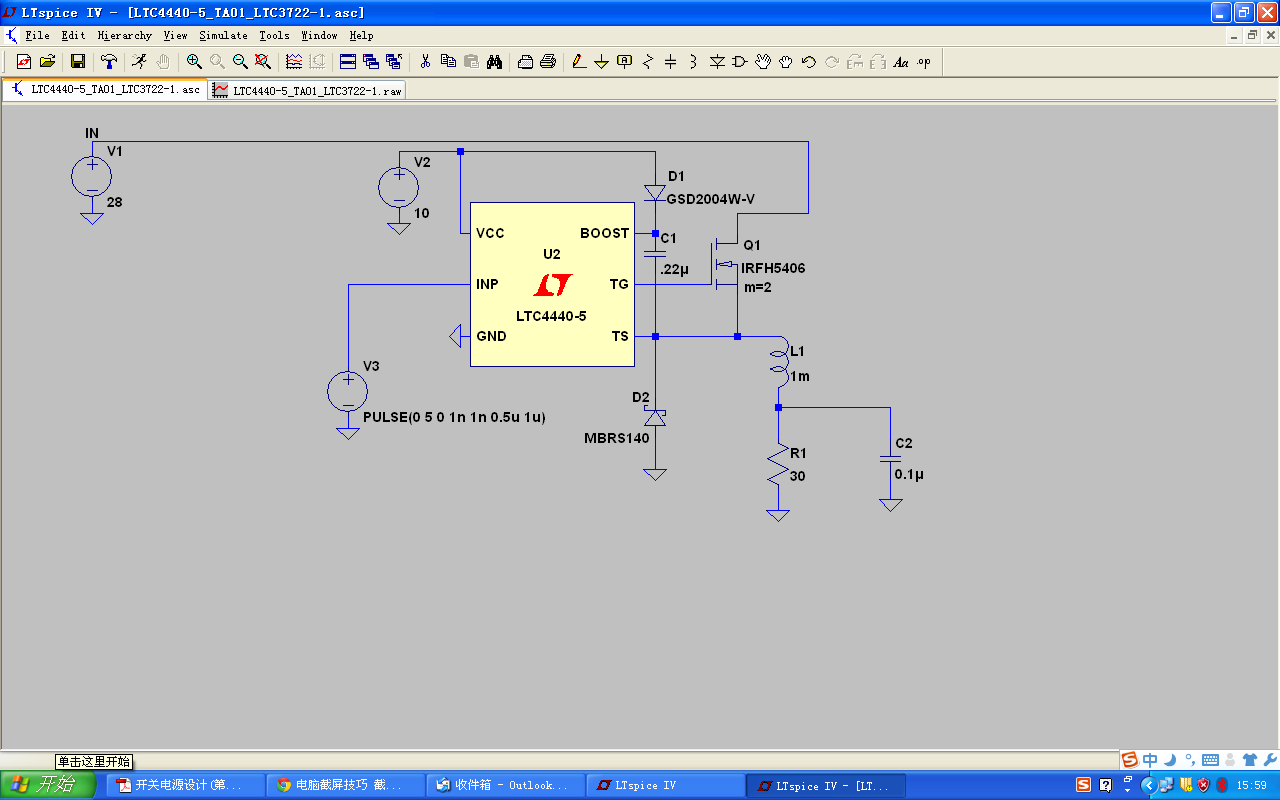
Task: Run the simulation with the running man icon
Action: point(140,62)
